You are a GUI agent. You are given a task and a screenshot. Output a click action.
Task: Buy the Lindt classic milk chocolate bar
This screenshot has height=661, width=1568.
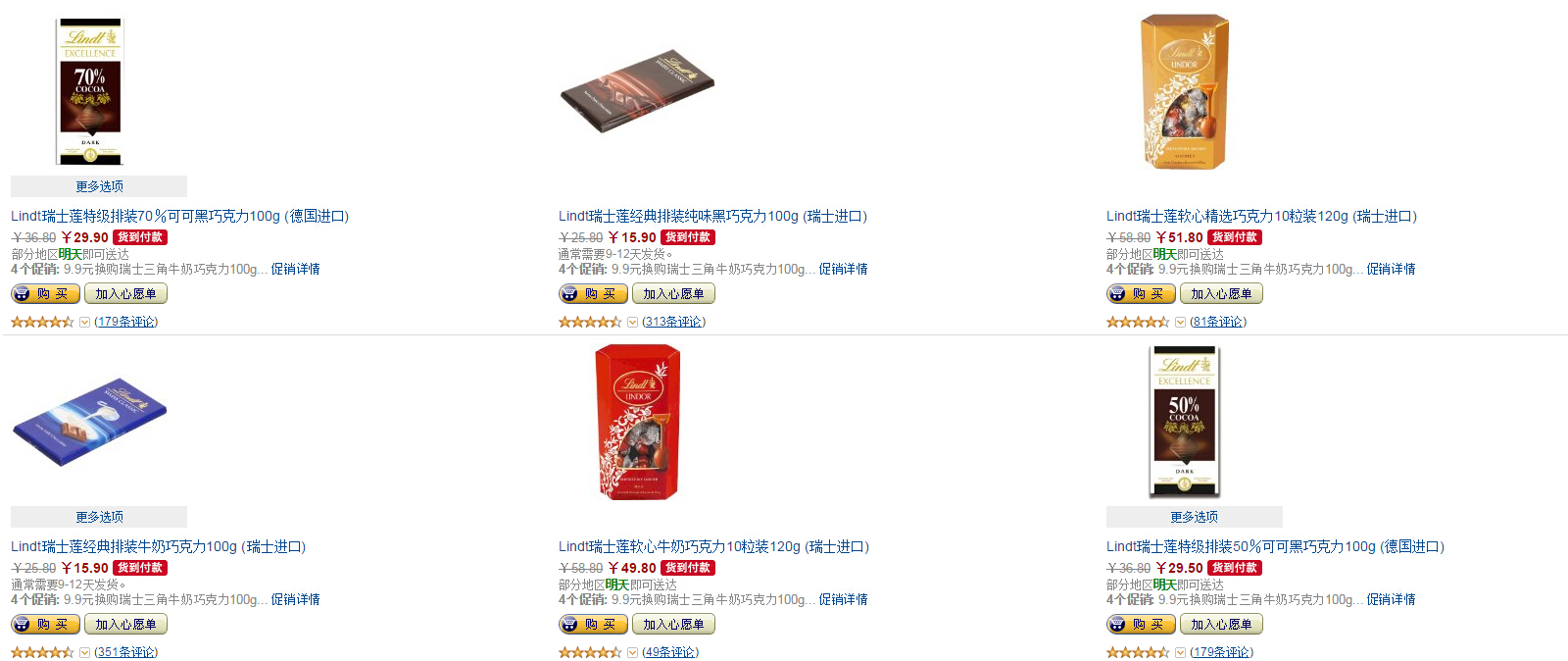tap(45, 624)
